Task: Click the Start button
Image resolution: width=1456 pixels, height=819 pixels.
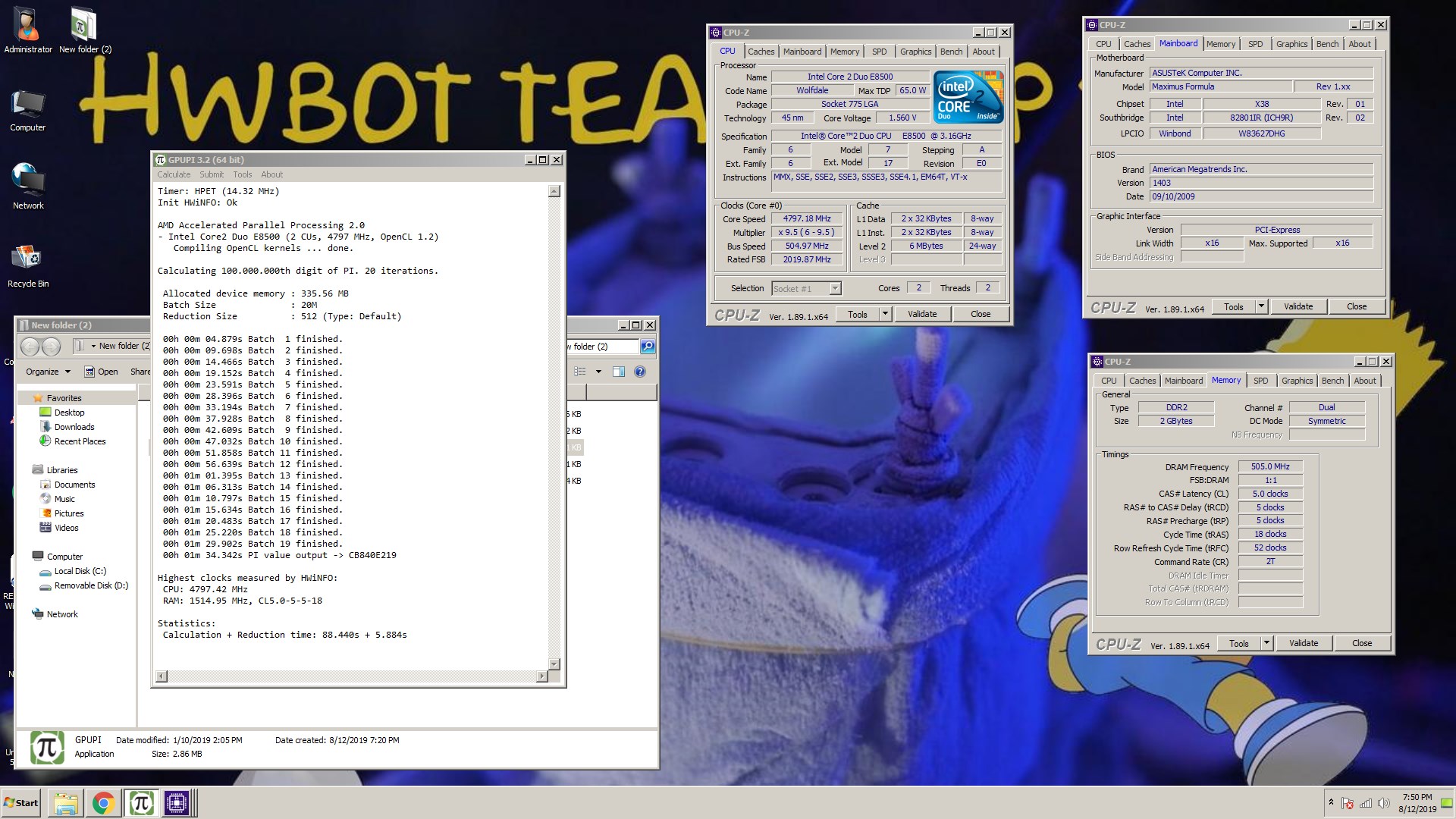Action: pos(21,803)
